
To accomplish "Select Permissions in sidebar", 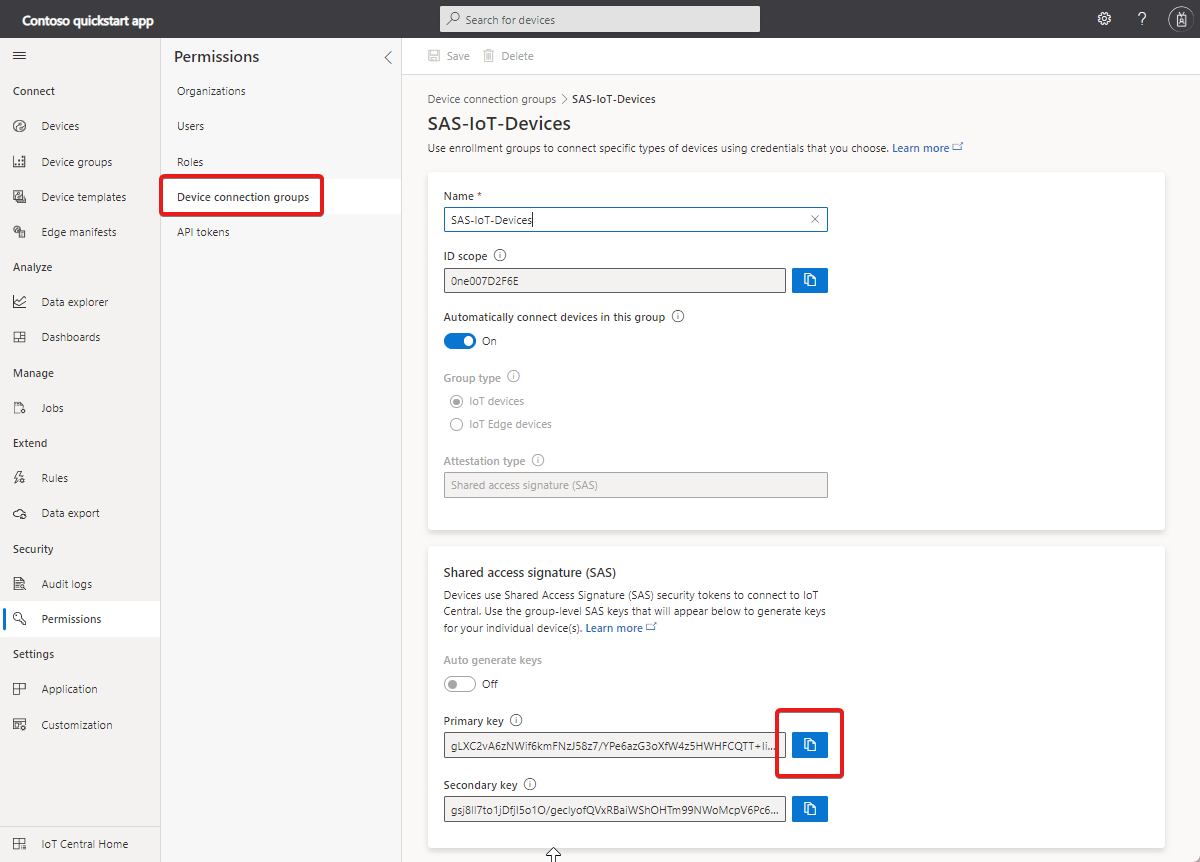I will [x=80, y=619].
